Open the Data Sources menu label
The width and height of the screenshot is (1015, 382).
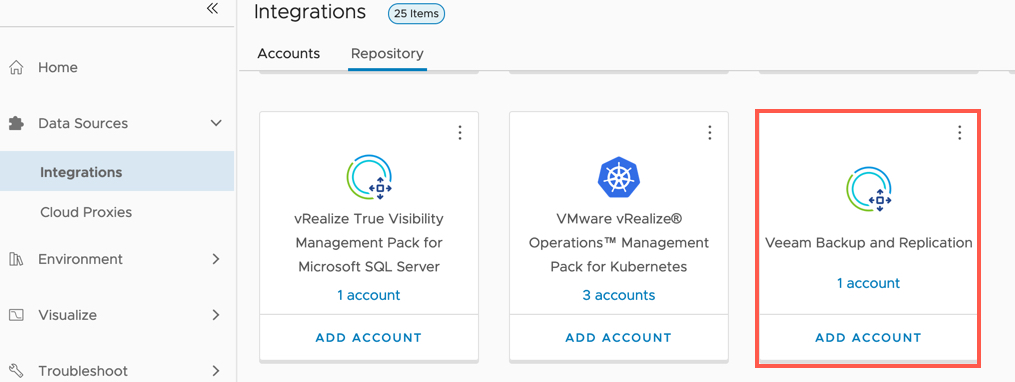(83, 123)
